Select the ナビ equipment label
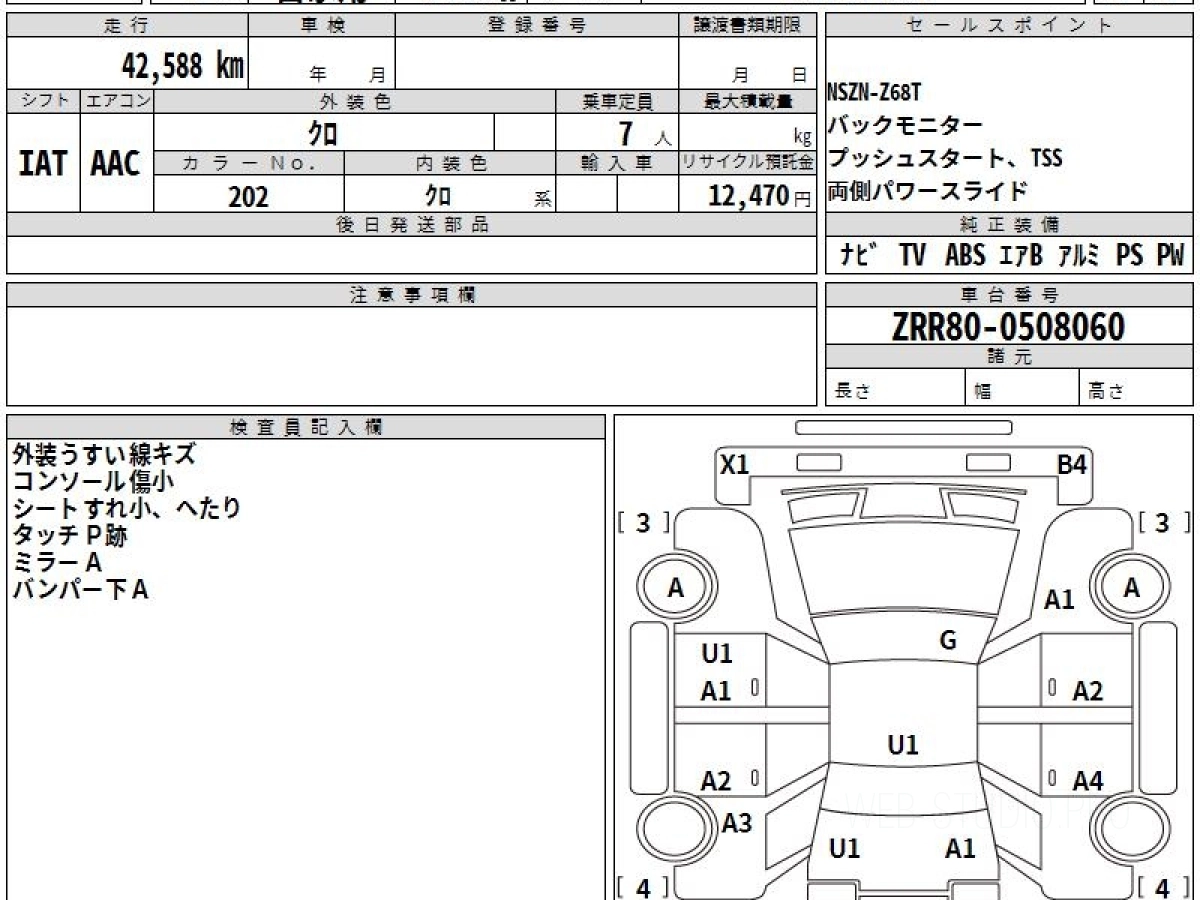The image size is (1200, 900). (x=858, y=256)
